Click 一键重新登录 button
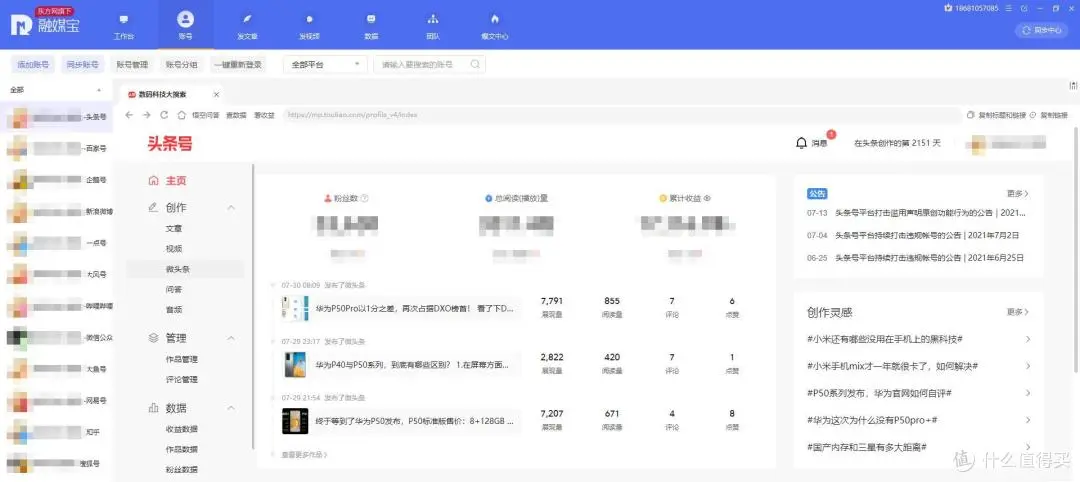This screenshot has width=1080, height=482. (x=238, y=64)
